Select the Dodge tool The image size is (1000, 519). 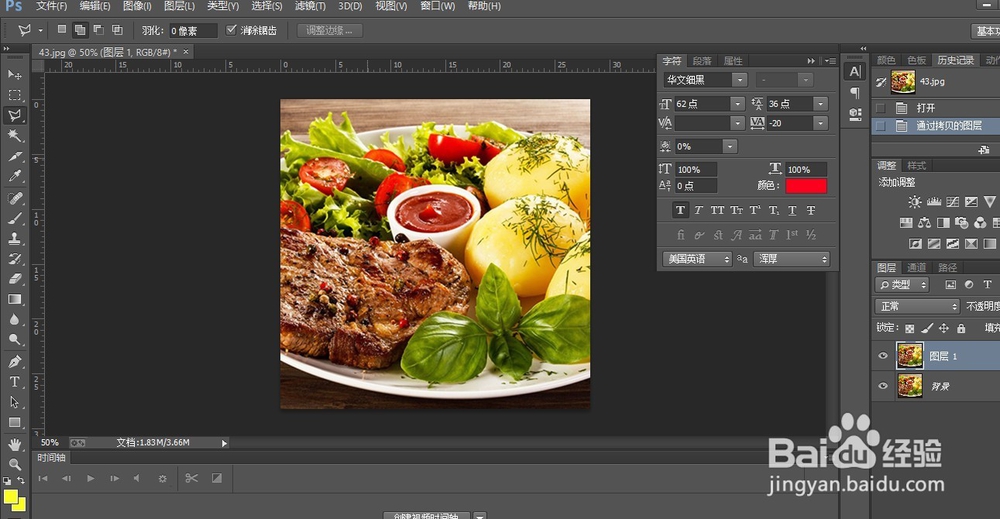pos(14,340)
